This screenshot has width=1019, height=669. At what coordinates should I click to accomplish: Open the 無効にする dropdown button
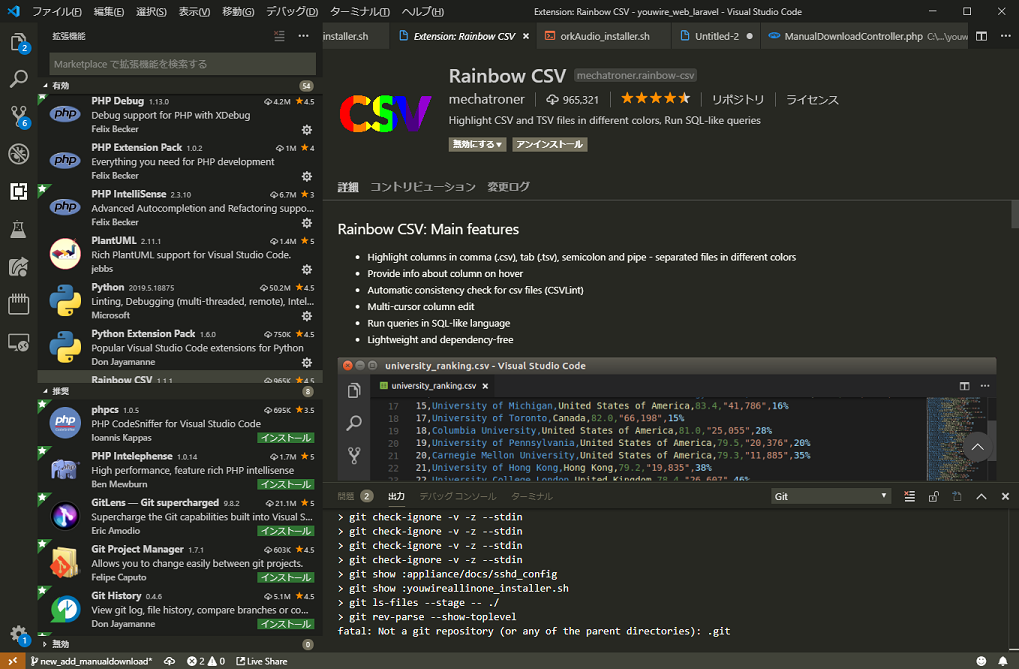477,144
